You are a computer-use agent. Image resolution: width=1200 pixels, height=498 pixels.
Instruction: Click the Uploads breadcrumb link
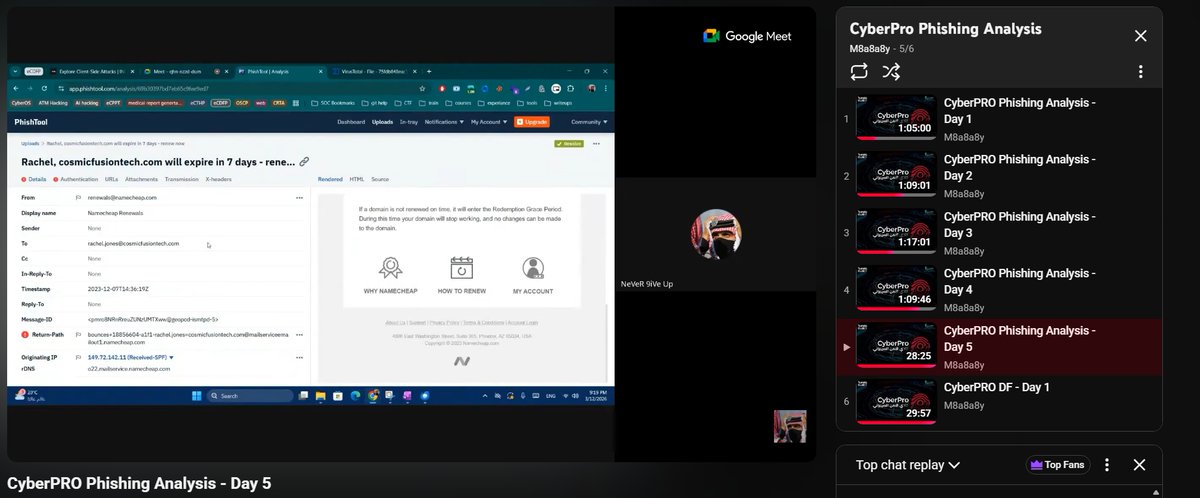pyautogui.click(x=30, y=144)
